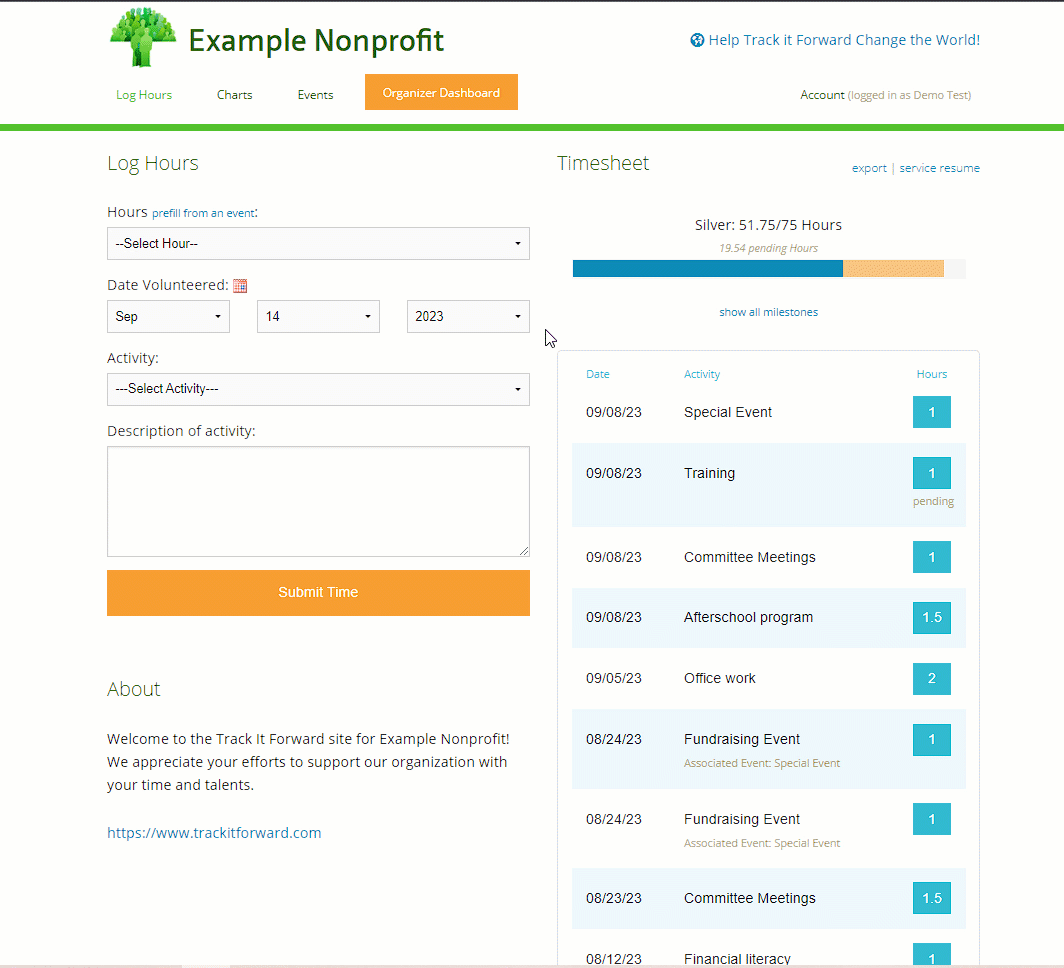Click the Silver: 51.75/75 Hours milestone text
The image size is (1064, 968).
(768, 225)
